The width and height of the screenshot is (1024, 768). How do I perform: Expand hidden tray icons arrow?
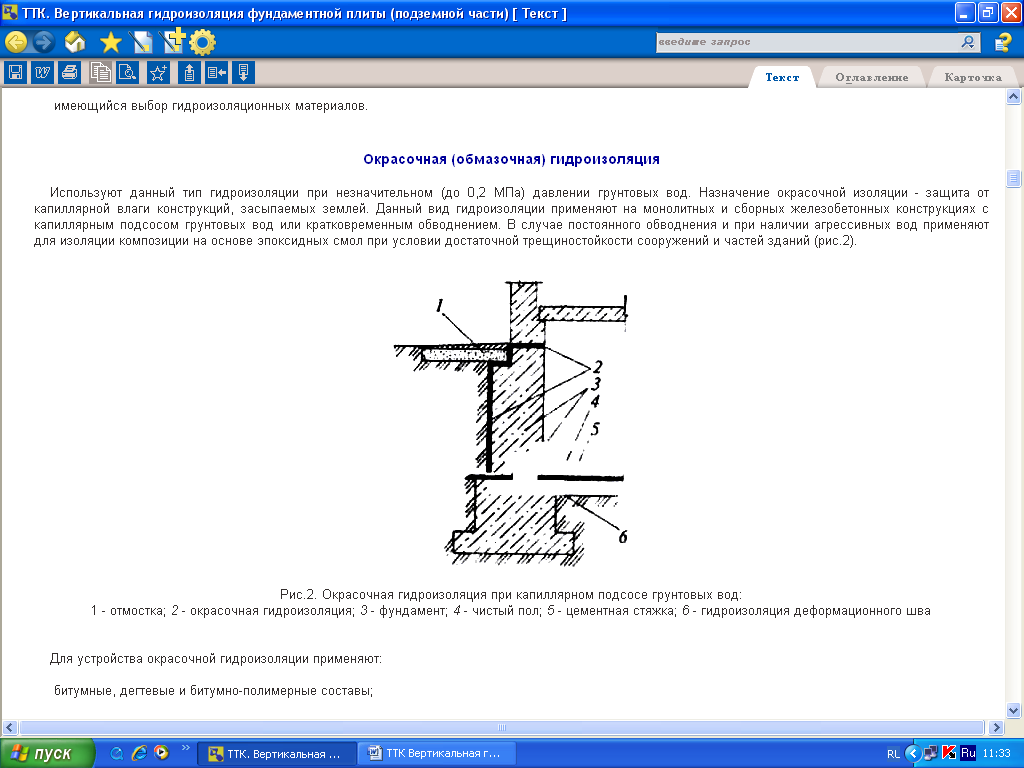913,754
